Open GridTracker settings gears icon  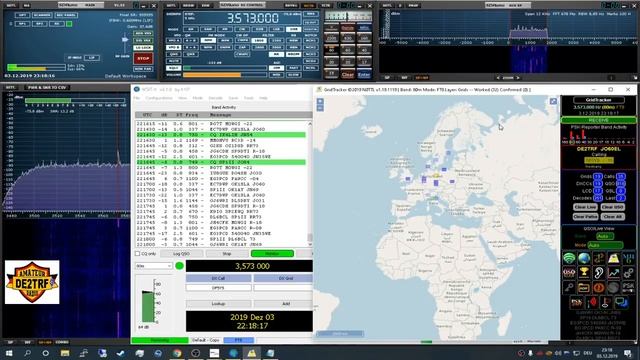tap(628, 273)
